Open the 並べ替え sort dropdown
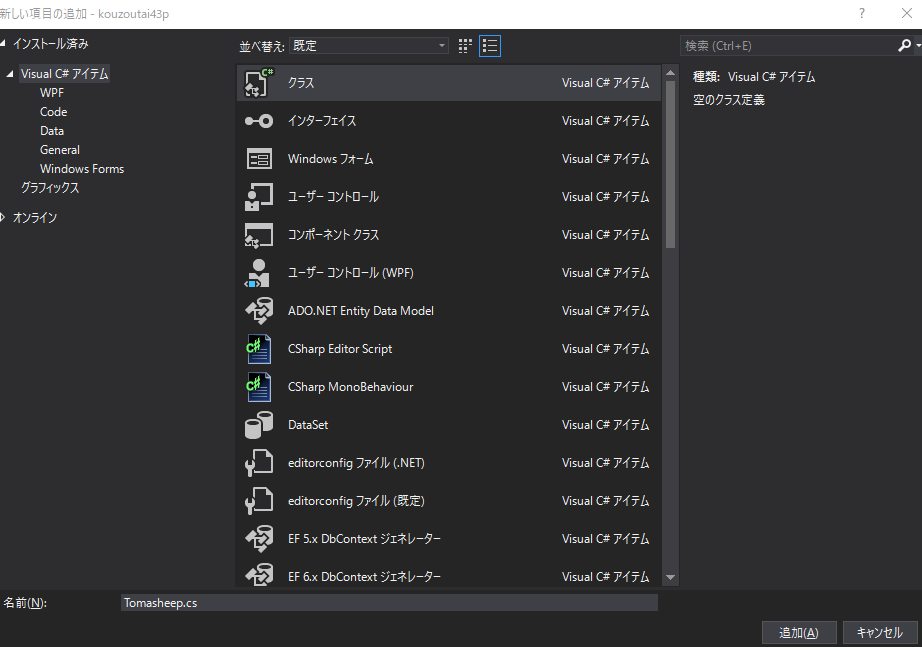Image resolution: width=922 pixels, height=647 pixels. pos(369,46)
